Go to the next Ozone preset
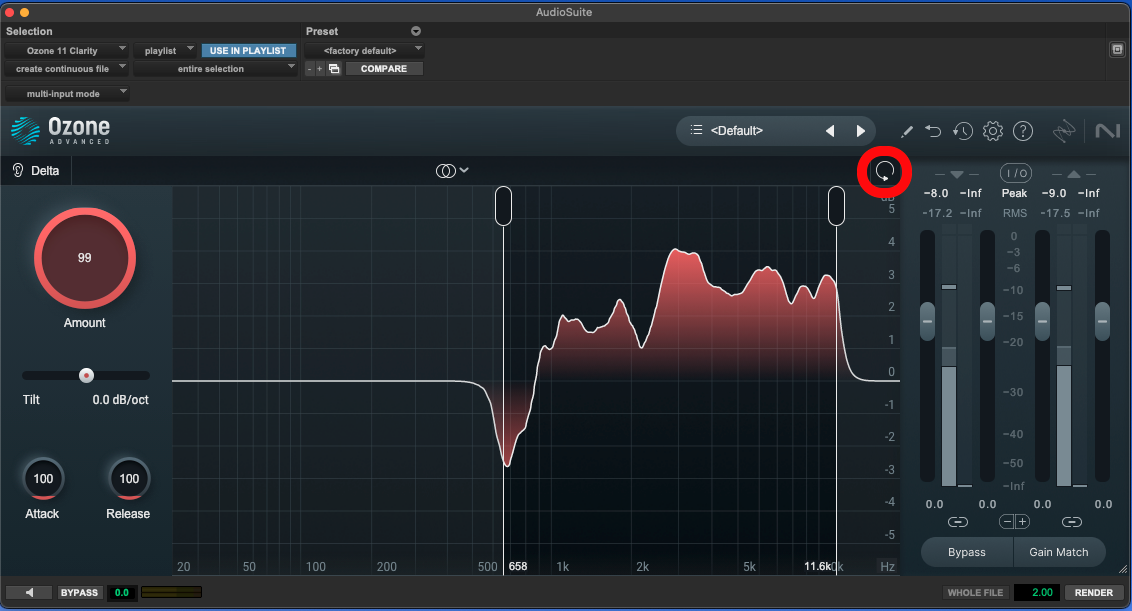The height and width of the screenshot is (611, 1132). point(861,131)
